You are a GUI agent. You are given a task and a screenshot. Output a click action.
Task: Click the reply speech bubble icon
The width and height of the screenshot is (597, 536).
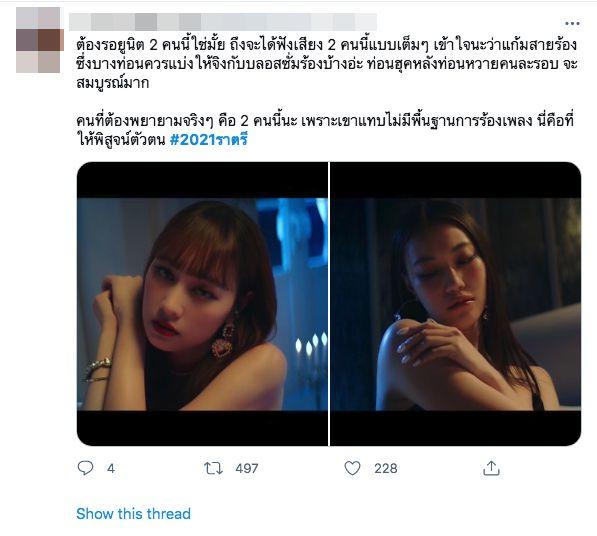click(85, 468)
